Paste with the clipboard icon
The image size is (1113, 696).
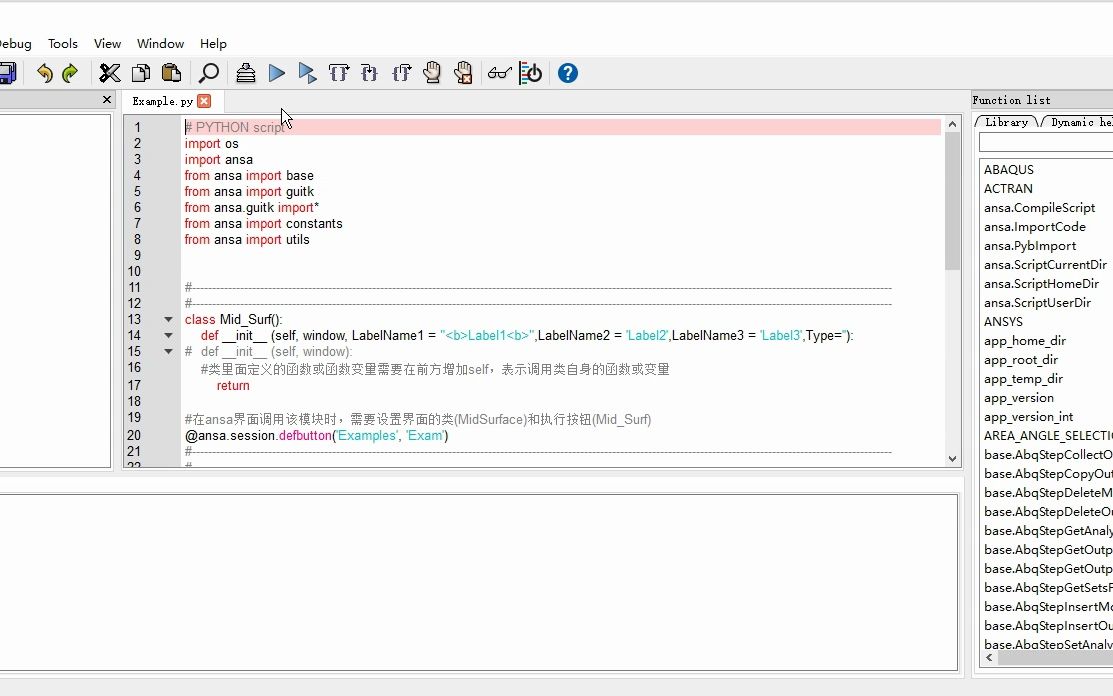[x=171, y=73]
